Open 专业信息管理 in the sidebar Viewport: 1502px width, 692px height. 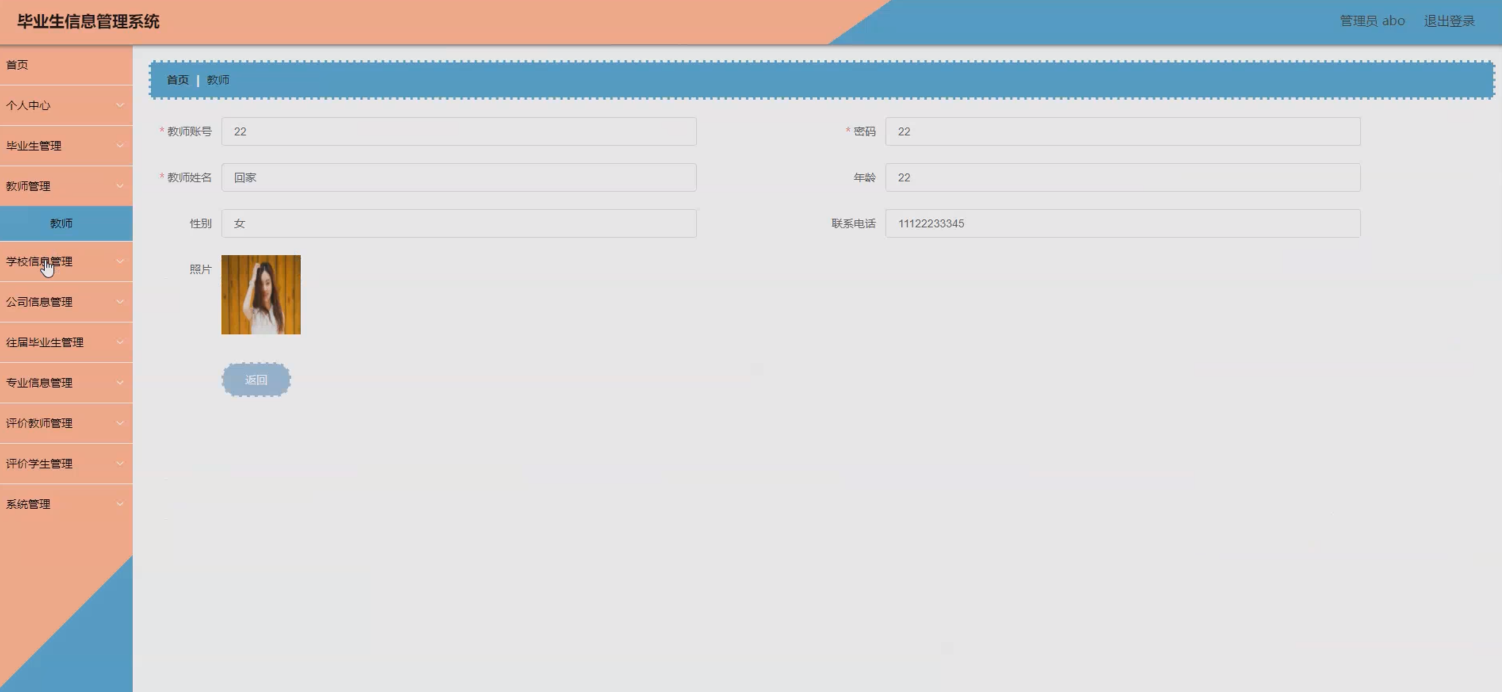pos(66,383)
